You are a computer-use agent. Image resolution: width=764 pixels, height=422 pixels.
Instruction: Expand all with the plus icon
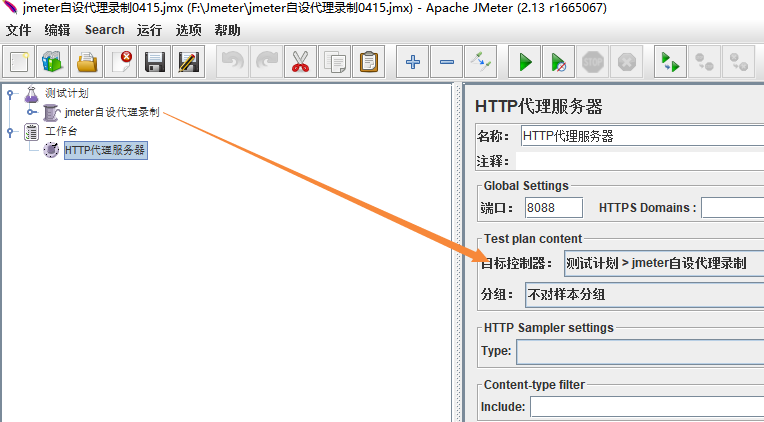coord(413,62)
